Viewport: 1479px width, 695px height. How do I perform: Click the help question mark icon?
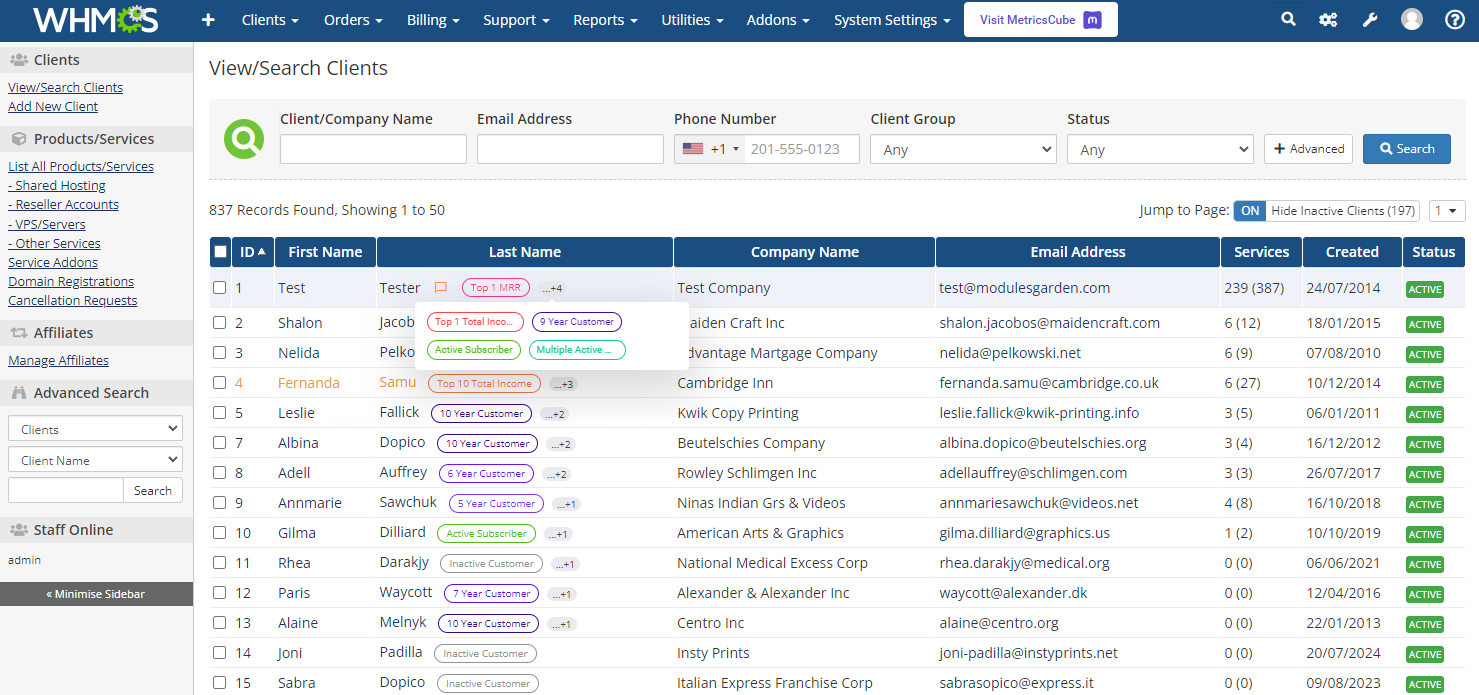pyautogui.click(x=1453, y=18)
